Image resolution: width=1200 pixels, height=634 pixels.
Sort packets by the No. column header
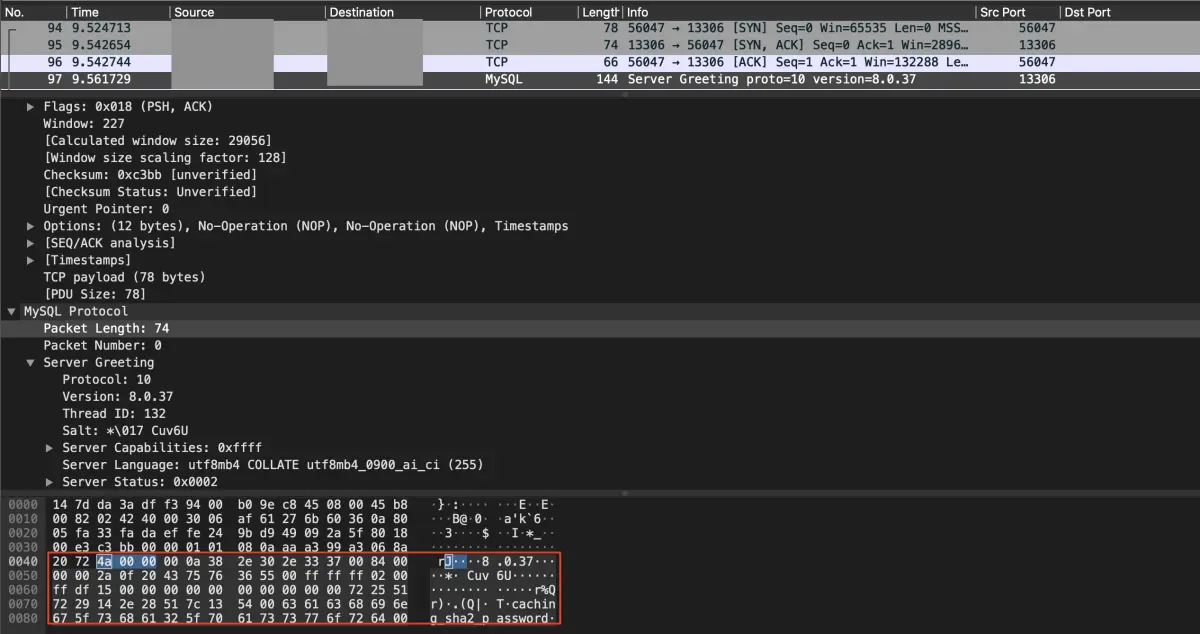[34, 12]
